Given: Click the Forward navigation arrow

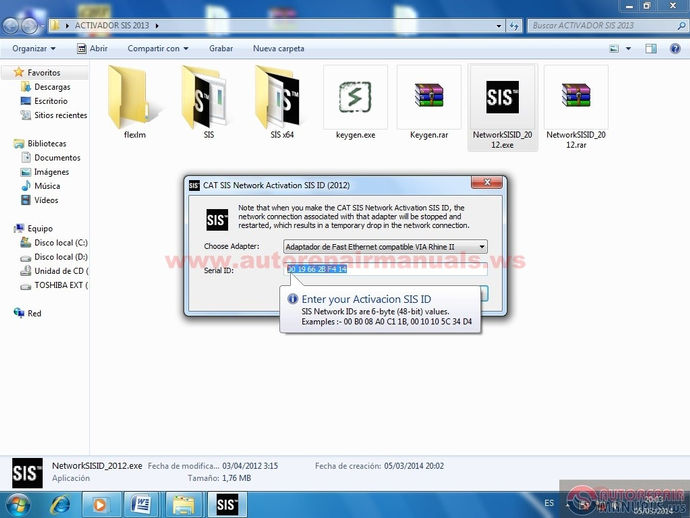Looking at the screenshot, I should pyautogui.click(x=30, y=26).
